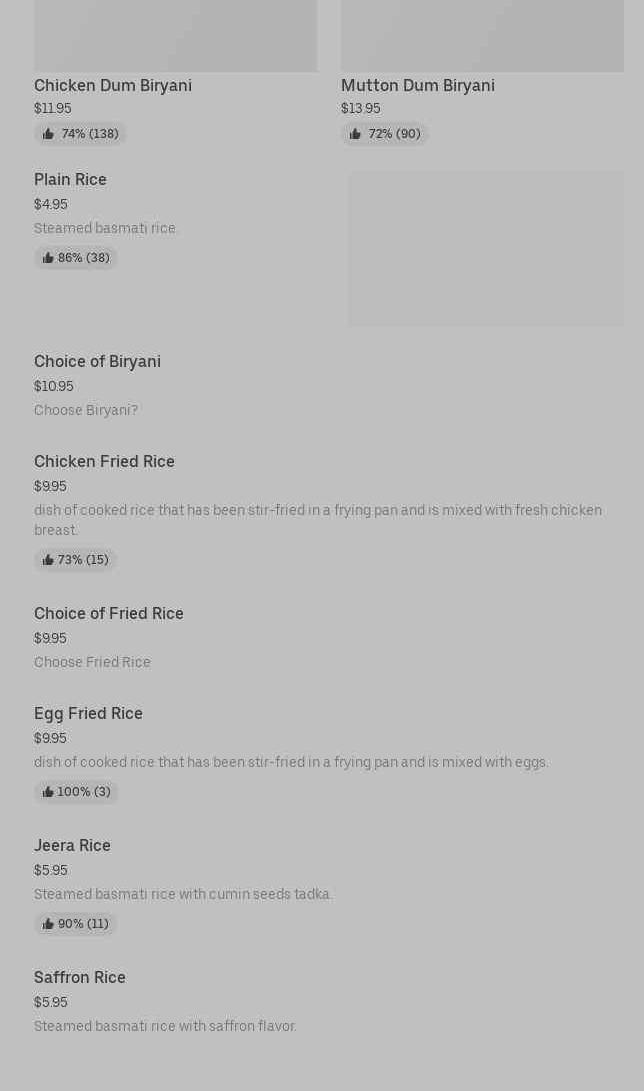Choose the Jeera Rice item
Screen dimensions: 644x1091
(x=72, y=846)
